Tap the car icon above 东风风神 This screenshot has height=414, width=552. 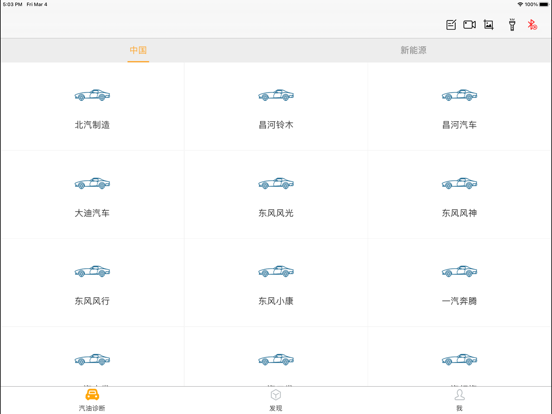[x=459, y=183]
